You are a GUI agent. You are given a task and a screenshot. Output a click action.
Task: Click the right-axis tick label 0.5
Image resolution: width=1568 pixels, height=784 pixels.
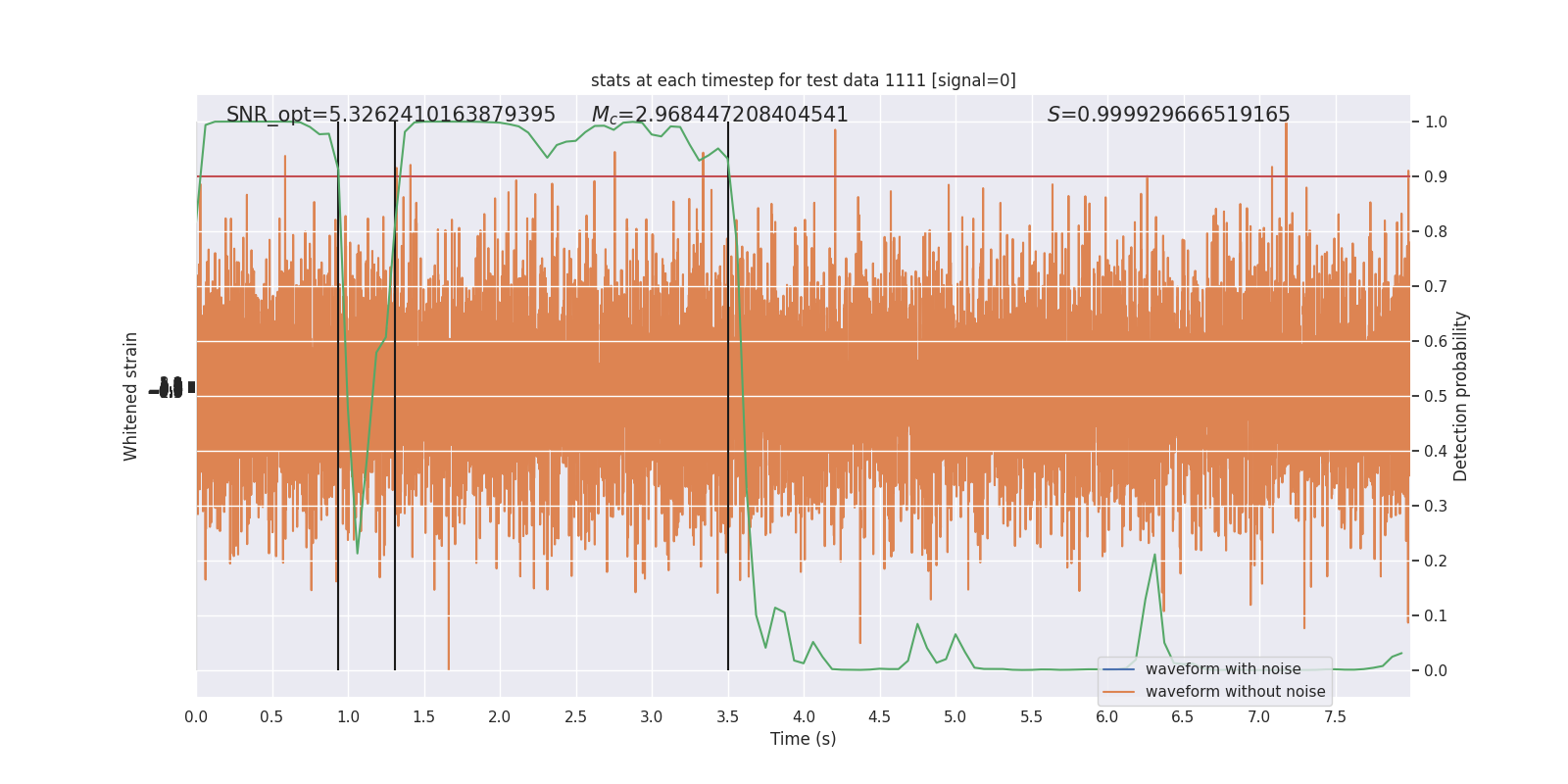1436,397
